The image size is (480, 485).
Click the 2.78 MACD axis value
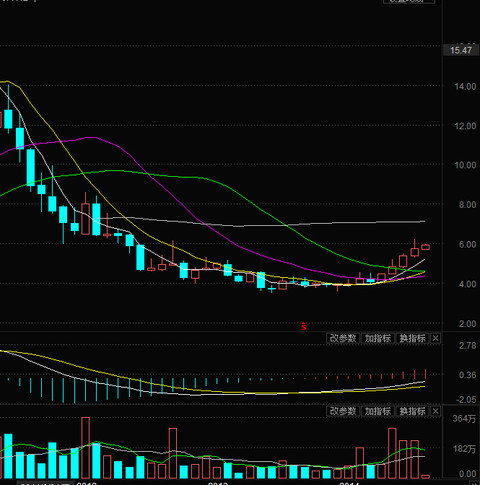[x=467, y=346]
